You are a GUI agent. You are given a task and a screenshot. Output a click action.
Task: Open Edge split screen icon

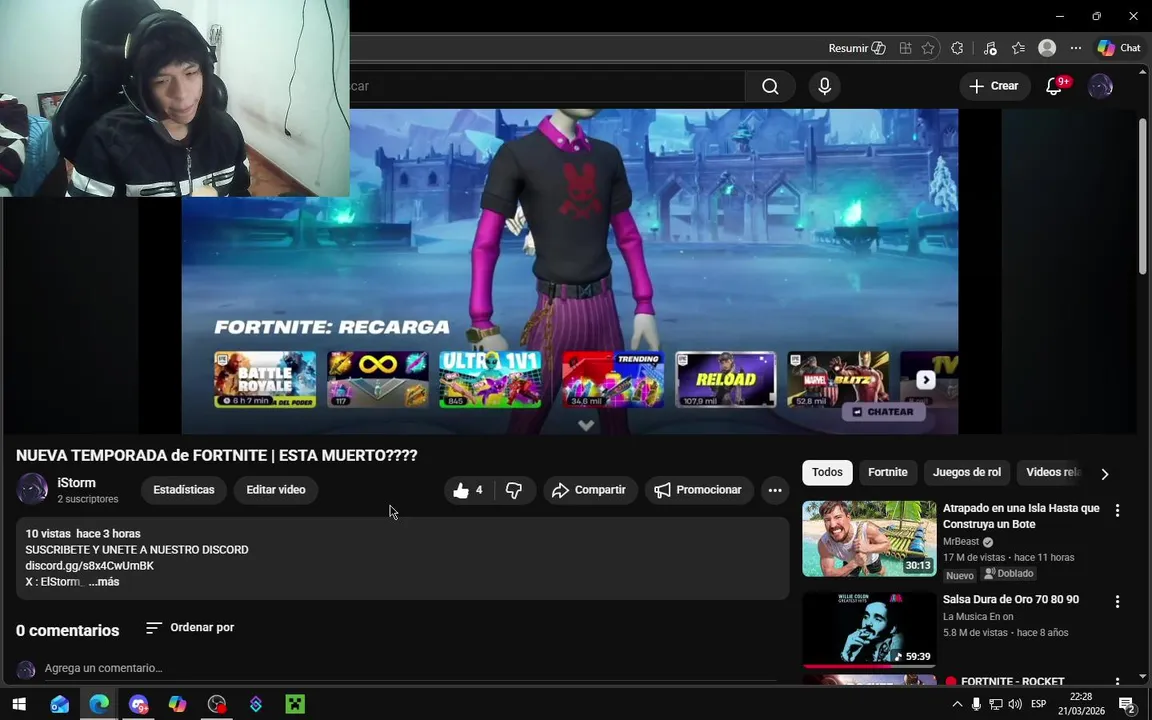[x=905, y=48]
